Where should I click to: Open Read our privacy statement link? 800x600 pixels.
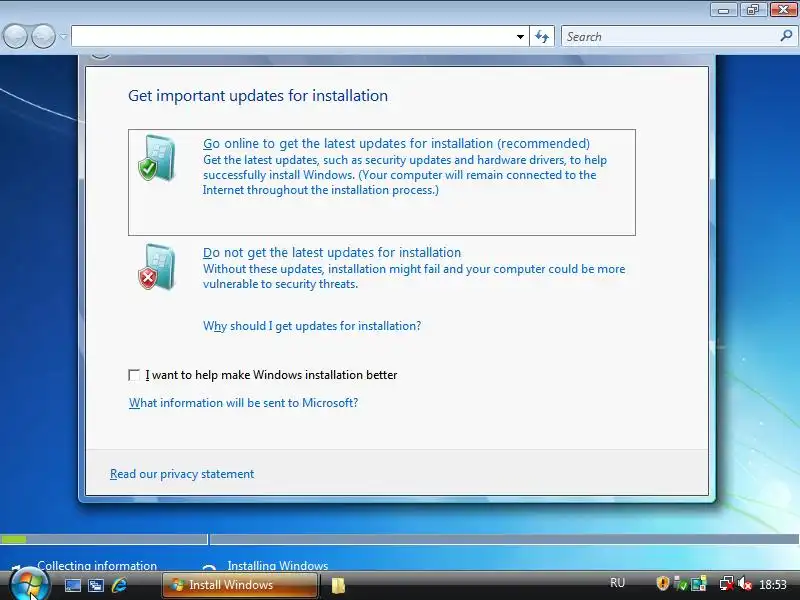pos(182,474)
